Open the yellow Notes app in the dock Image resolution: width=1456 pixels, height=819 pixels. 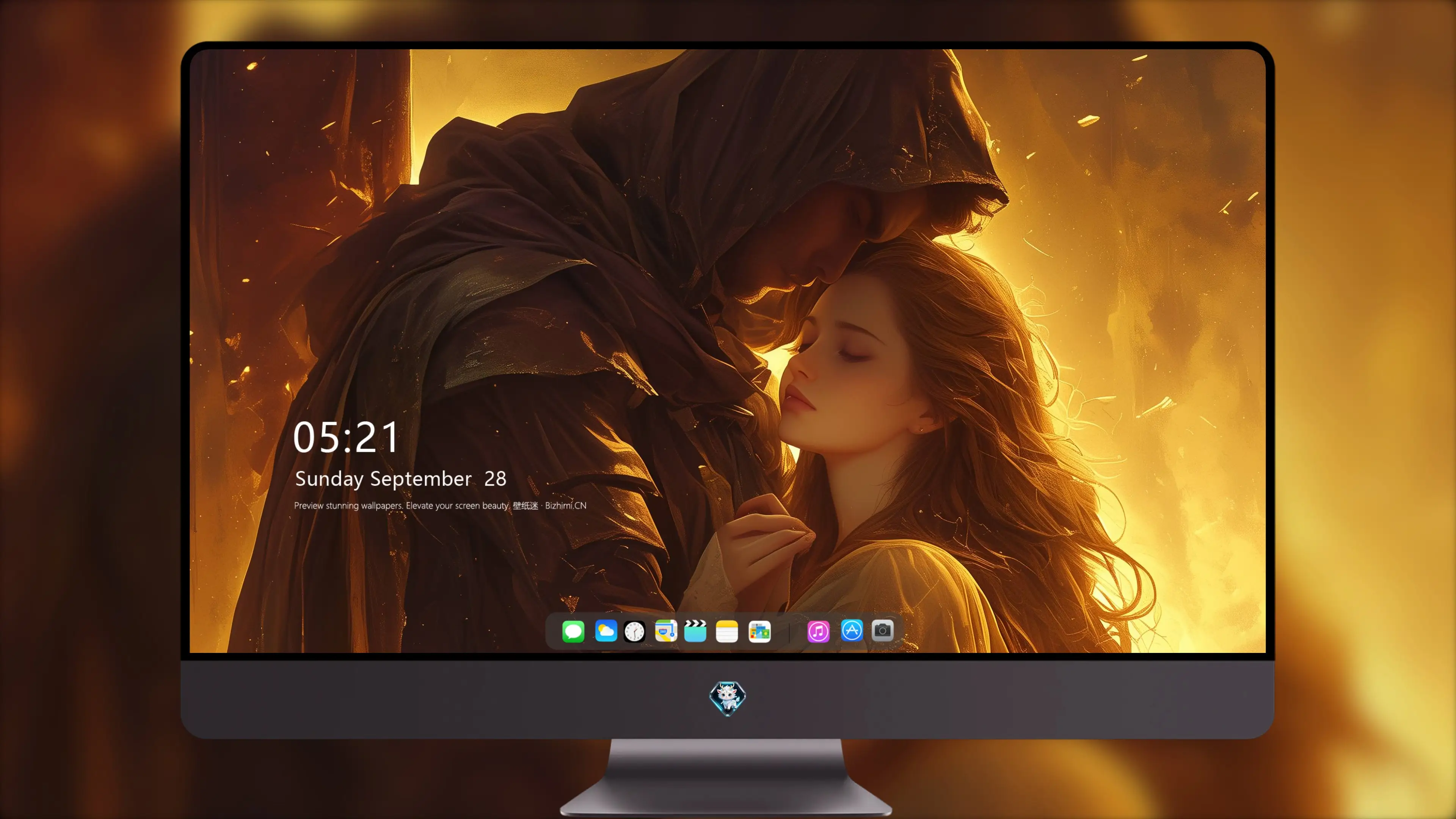coord(727,631)
